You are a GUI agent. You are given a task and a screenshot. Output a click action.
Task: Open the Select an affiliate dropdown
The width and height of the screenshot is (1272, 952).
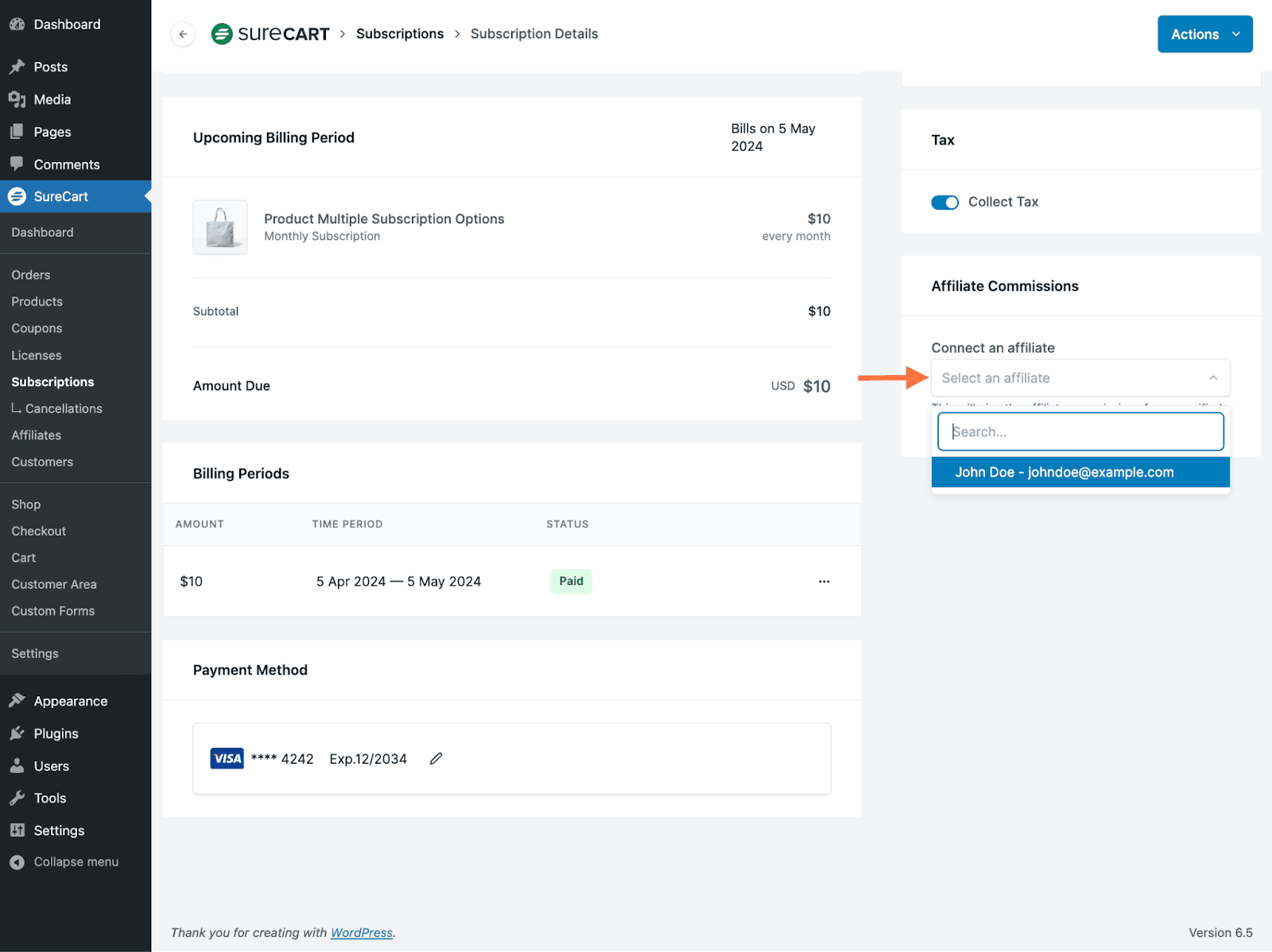(x=1080, y=377)
